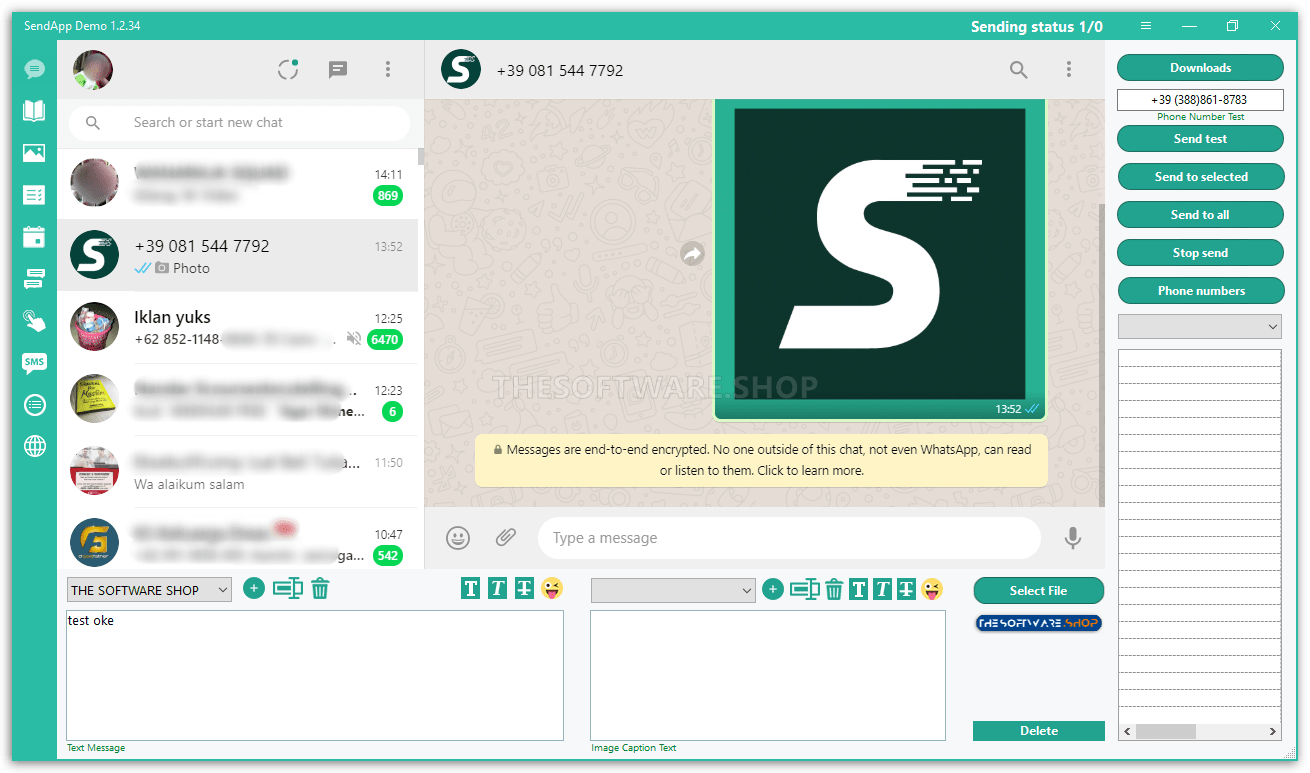The height and width of the screenshot is (773, 1310).
Task: Open chat list three-dot menu
Action: coord(388,69)
